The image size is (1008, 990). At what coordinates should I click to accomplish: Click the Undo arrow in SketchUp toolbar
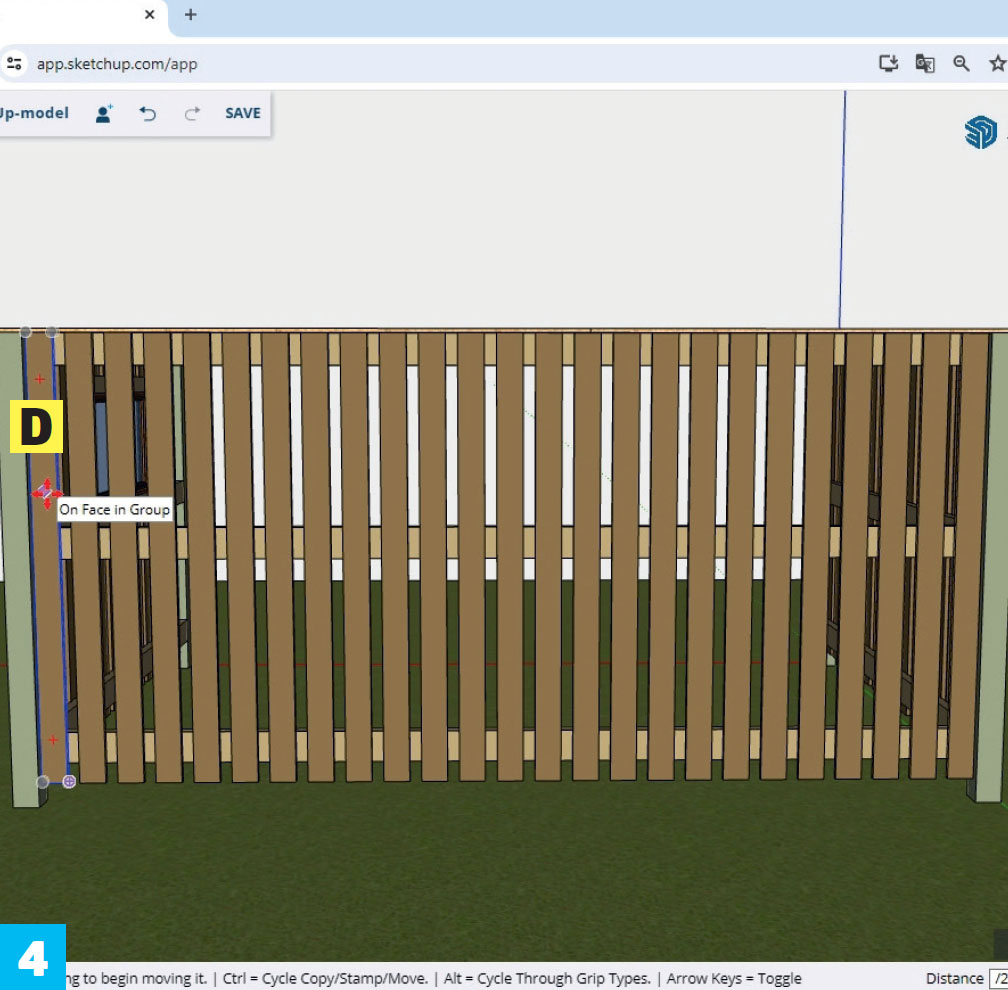coord(148,114)
